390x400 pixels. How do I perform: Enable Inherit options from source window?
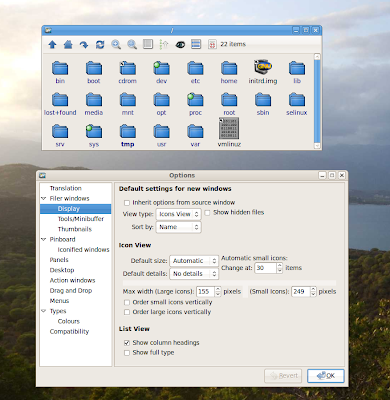[127, 203]
